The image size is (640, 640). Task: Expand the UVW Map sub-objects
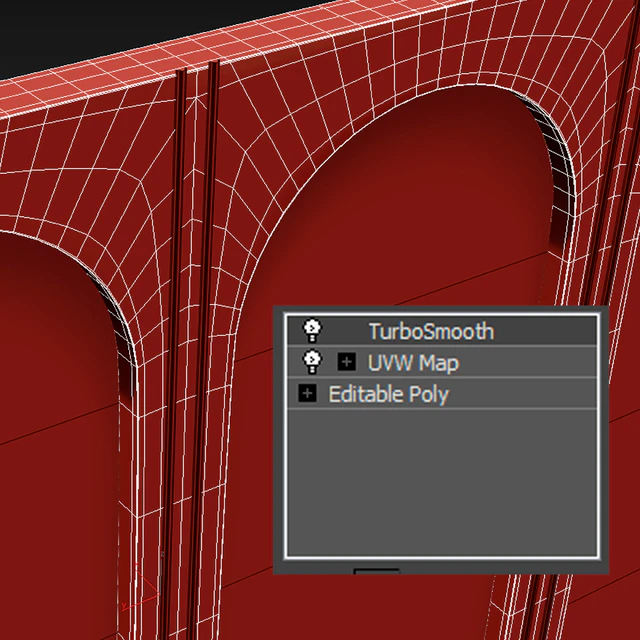(347, 362)
